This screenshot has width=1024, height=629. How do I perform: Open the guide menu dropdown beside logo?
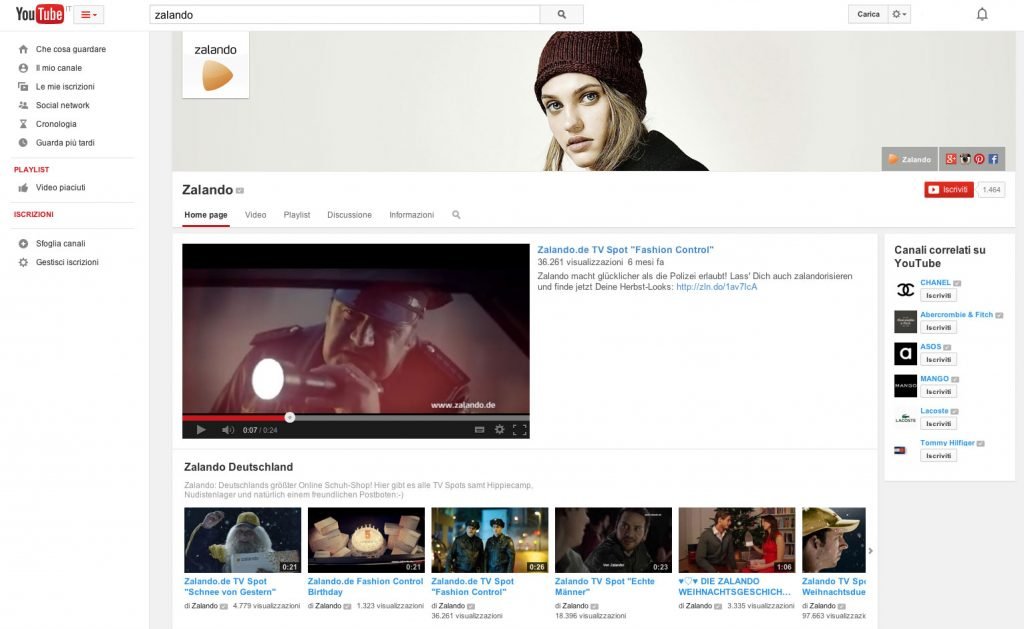89,14
